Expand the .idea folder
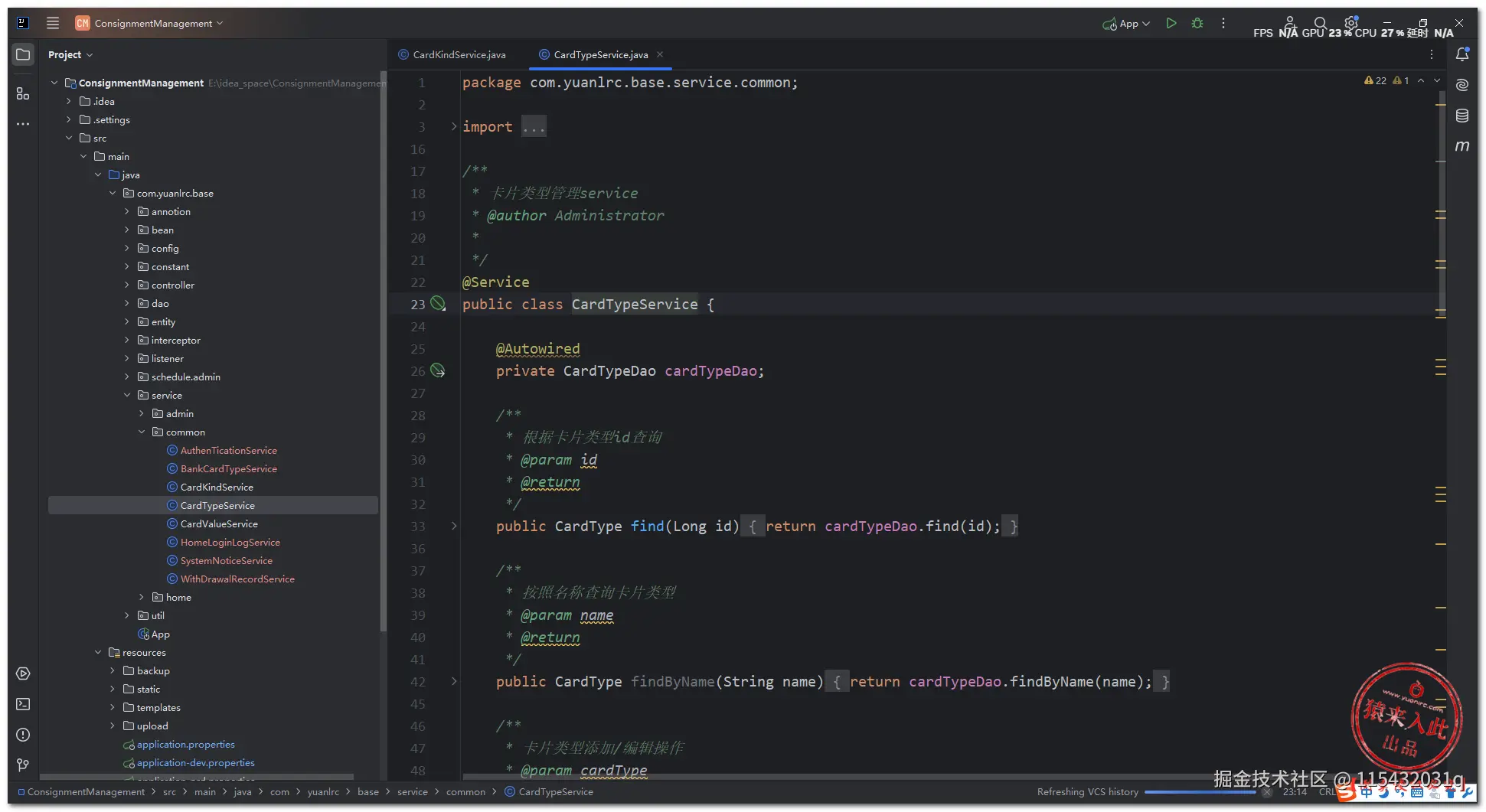1486x812 pixels. click(x=69, y=101)
